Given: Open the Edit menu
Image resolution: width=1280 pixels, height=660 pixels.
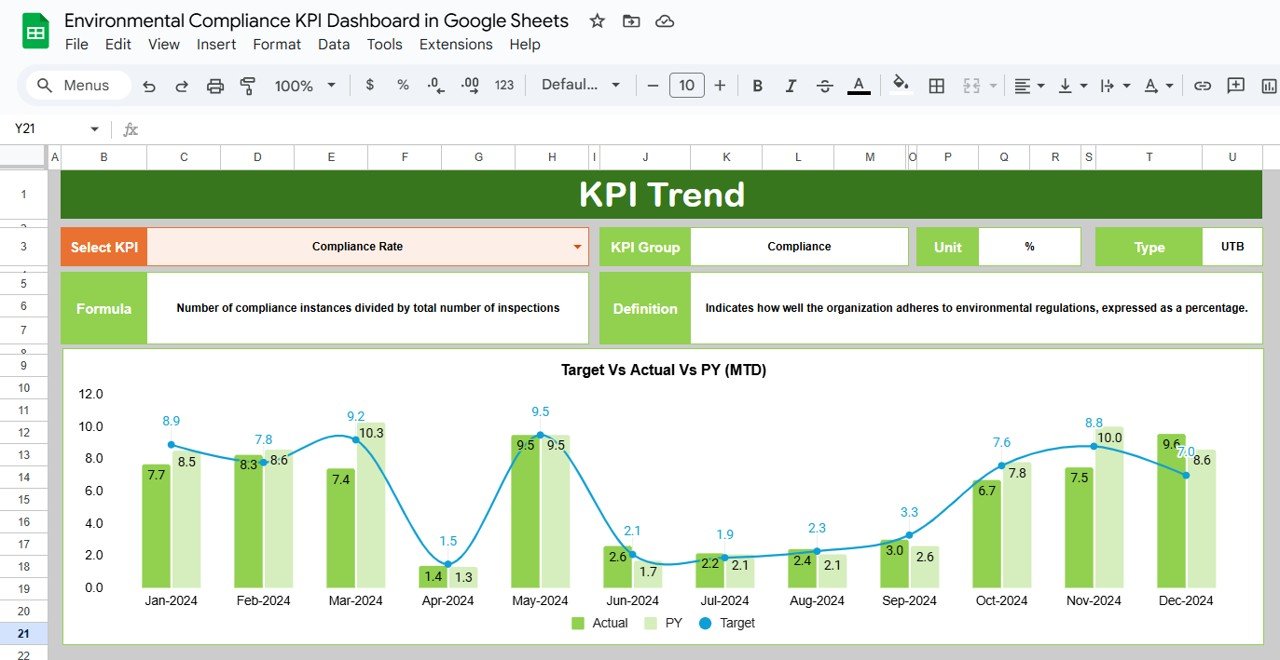Looking at the screenshot, I should pyautogui.click(x=118, y=44).
